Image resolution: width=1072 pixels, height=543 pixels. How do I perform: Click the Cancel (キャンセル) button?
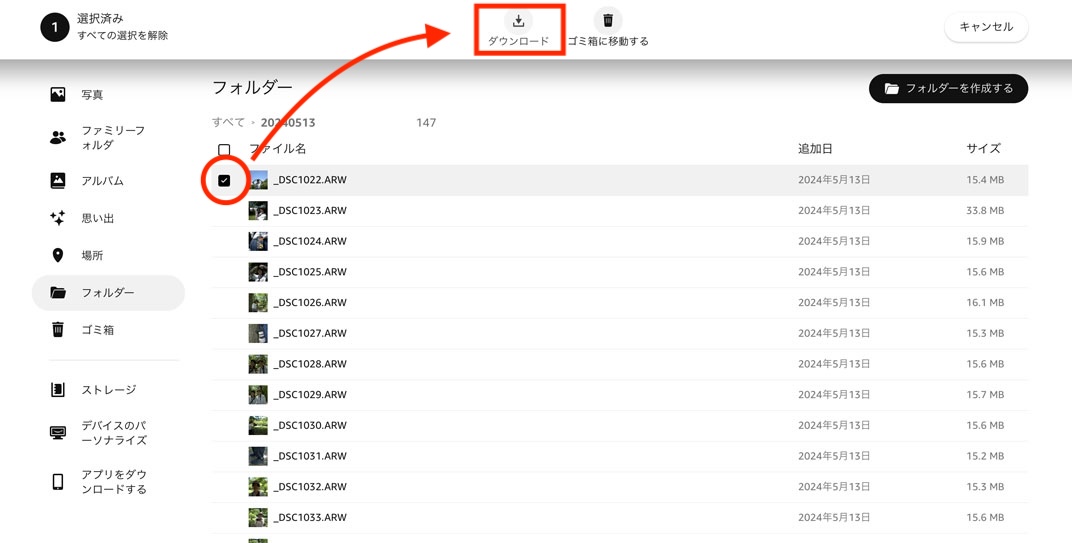pos(986,27)
